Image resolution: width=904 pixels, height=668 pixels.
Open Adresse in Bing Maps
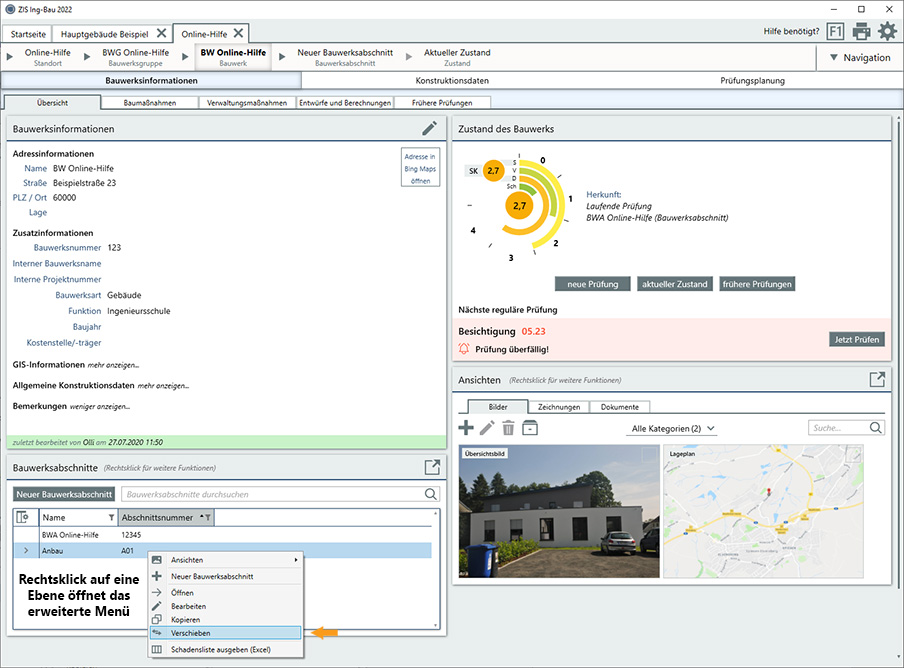tap(420, 168)
